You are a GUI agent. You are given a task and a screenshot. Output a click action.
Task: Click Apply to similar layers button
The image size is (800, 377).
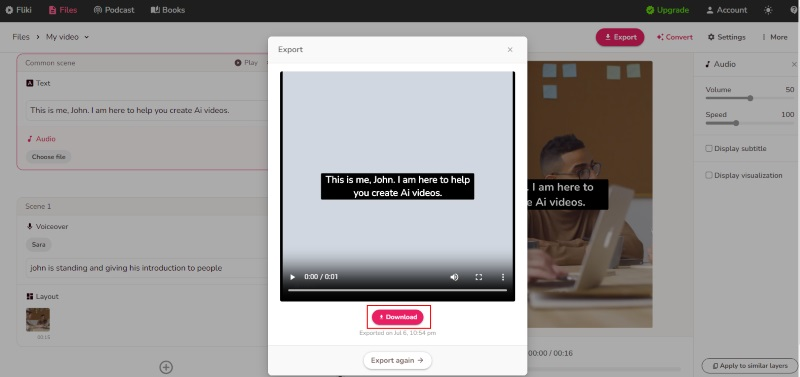[749, 366]
